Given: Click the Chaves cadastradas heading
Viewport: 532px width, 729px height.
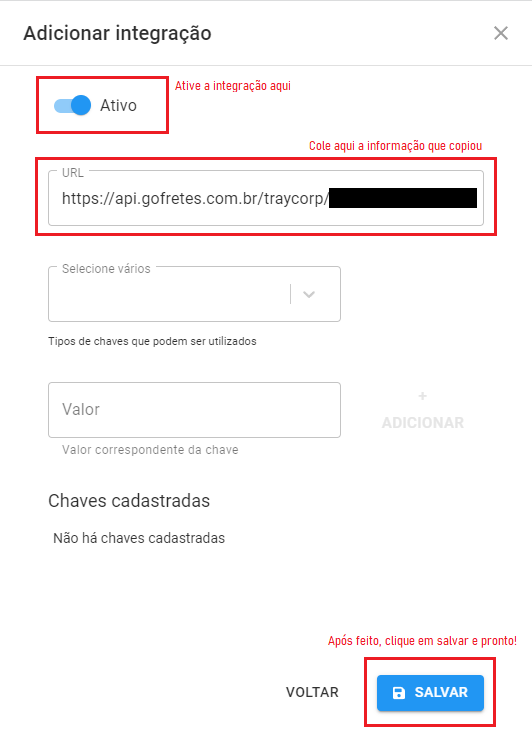Looking at the screenshot, I should 129,501.
